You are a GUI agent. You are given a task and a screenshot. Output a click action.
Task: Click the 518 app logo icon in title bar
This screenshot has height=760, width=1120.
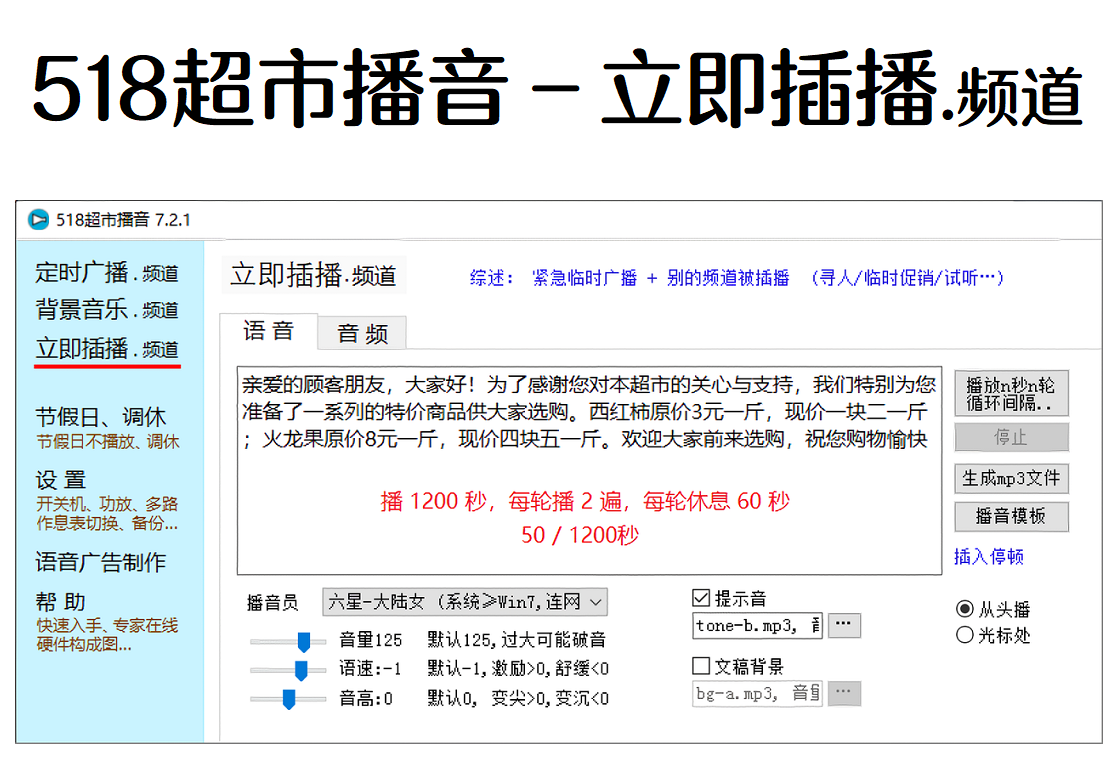pyautogui.click(x=37, y=219)
